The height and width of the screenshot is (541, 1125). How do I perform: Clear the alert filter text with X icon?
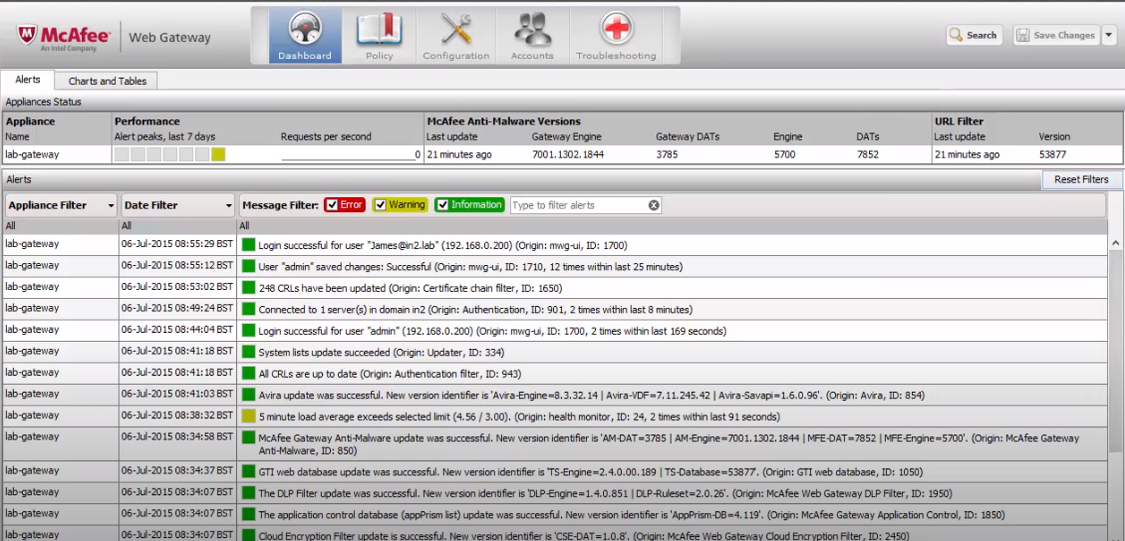pyautogui.click(x=654, y=205)
